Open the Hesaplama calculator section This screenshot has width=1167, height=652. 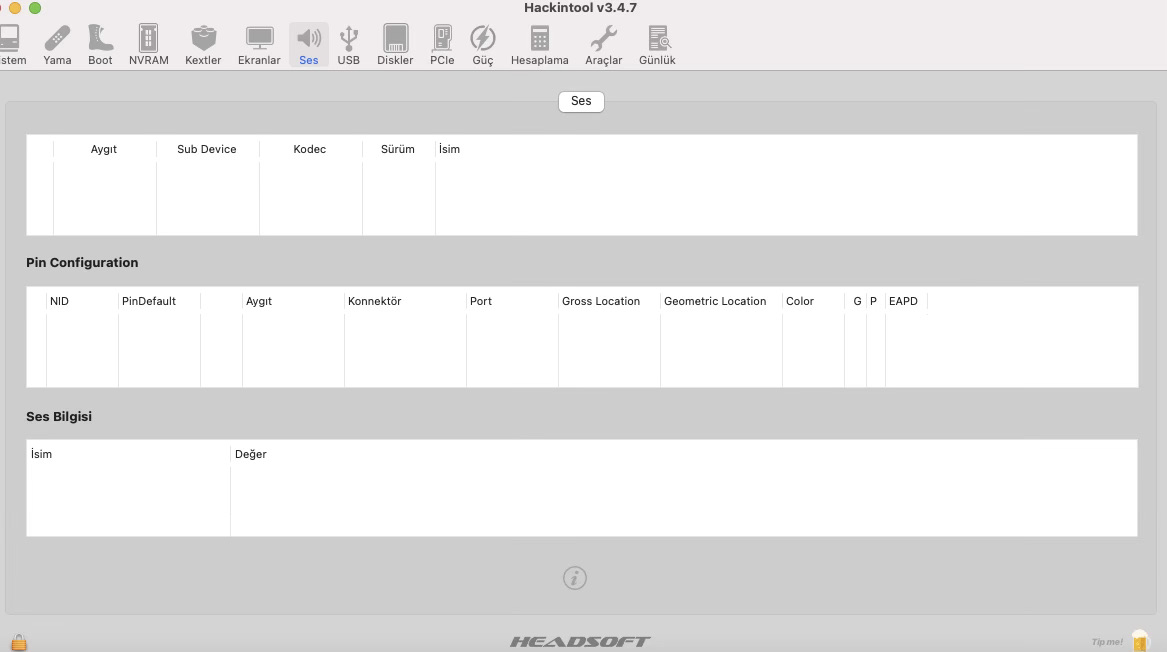click(539, 45)
